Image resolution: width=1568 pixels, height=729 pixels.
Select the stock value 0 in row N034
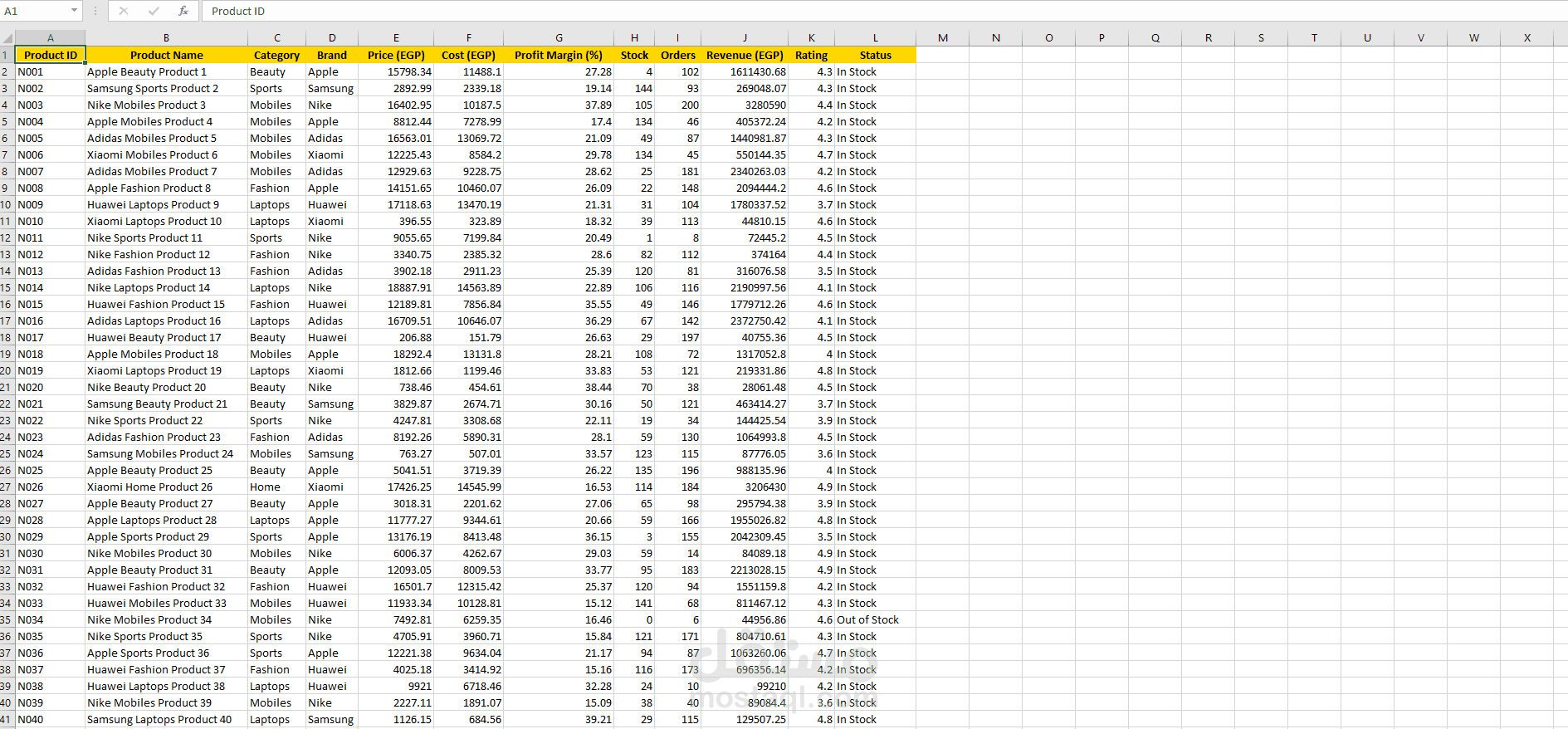pyautogui.click(x=634, y=619)
